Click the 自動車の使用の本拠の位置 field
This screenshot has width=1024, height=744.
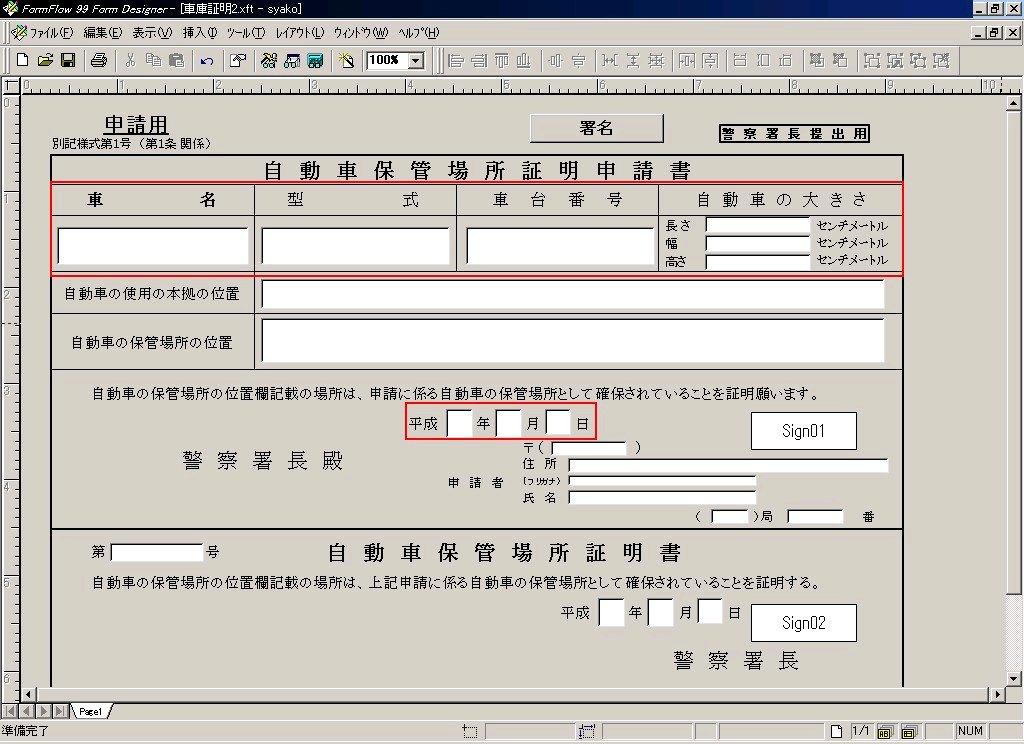pos(573,294)
